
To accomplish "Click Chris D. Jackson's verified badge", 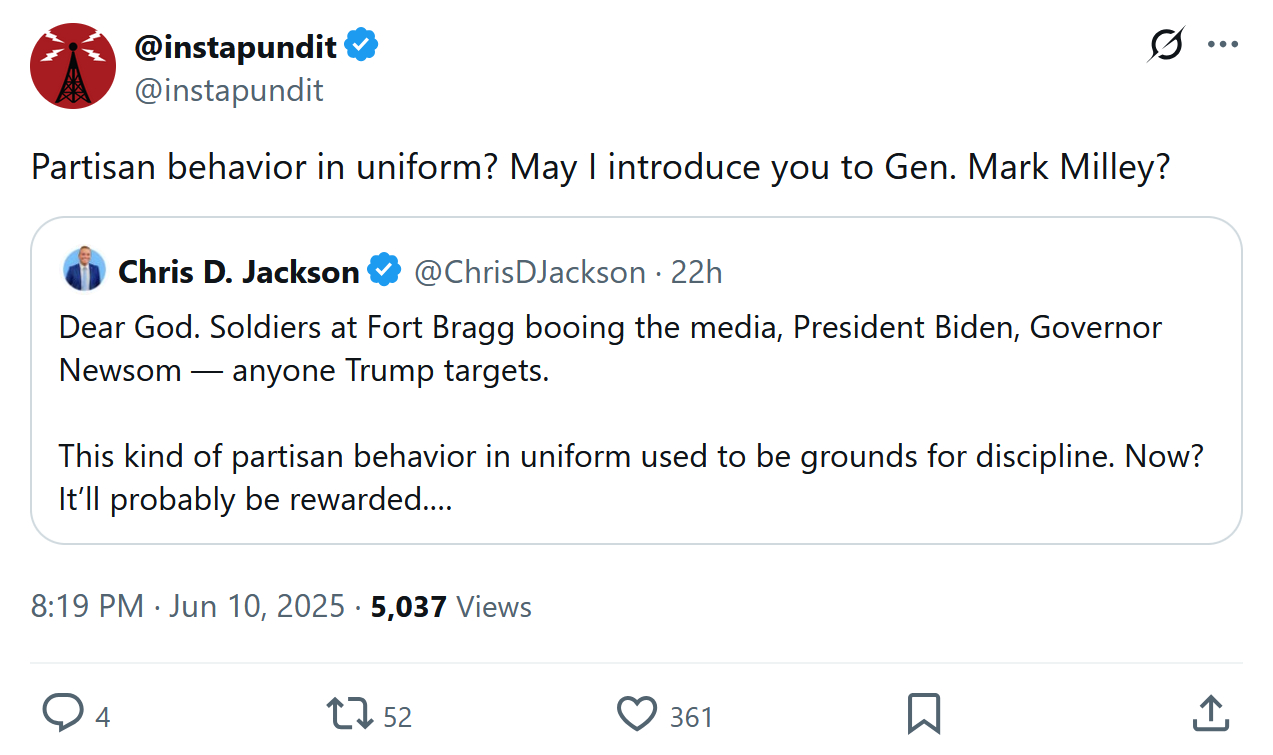I will pyautogui.click(x=384, y=271).
